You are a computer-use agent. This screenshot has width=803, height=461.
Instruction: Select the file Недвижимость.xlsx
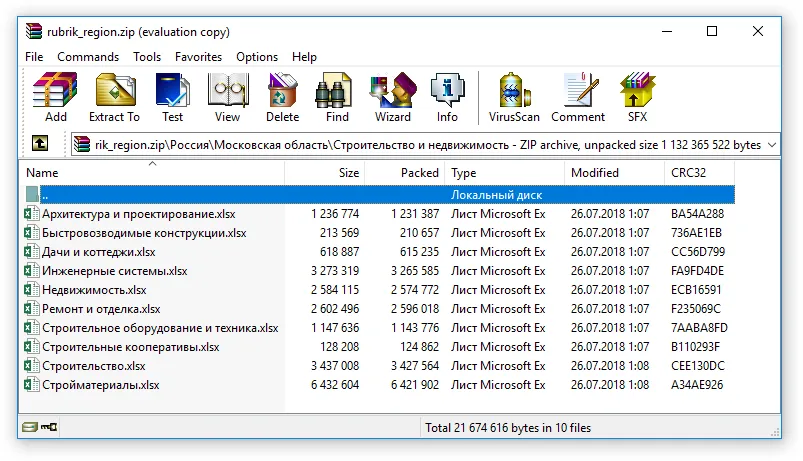click(94, 290)
